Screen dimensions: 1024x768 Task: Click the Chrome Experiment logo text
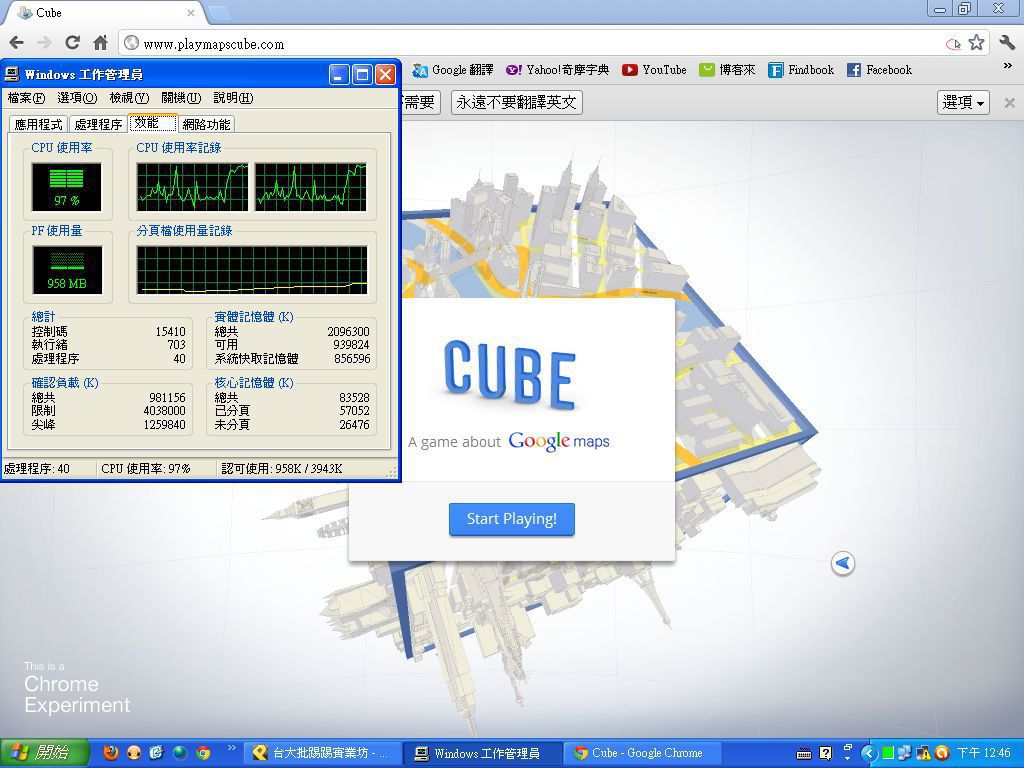[x=77, y=688]
